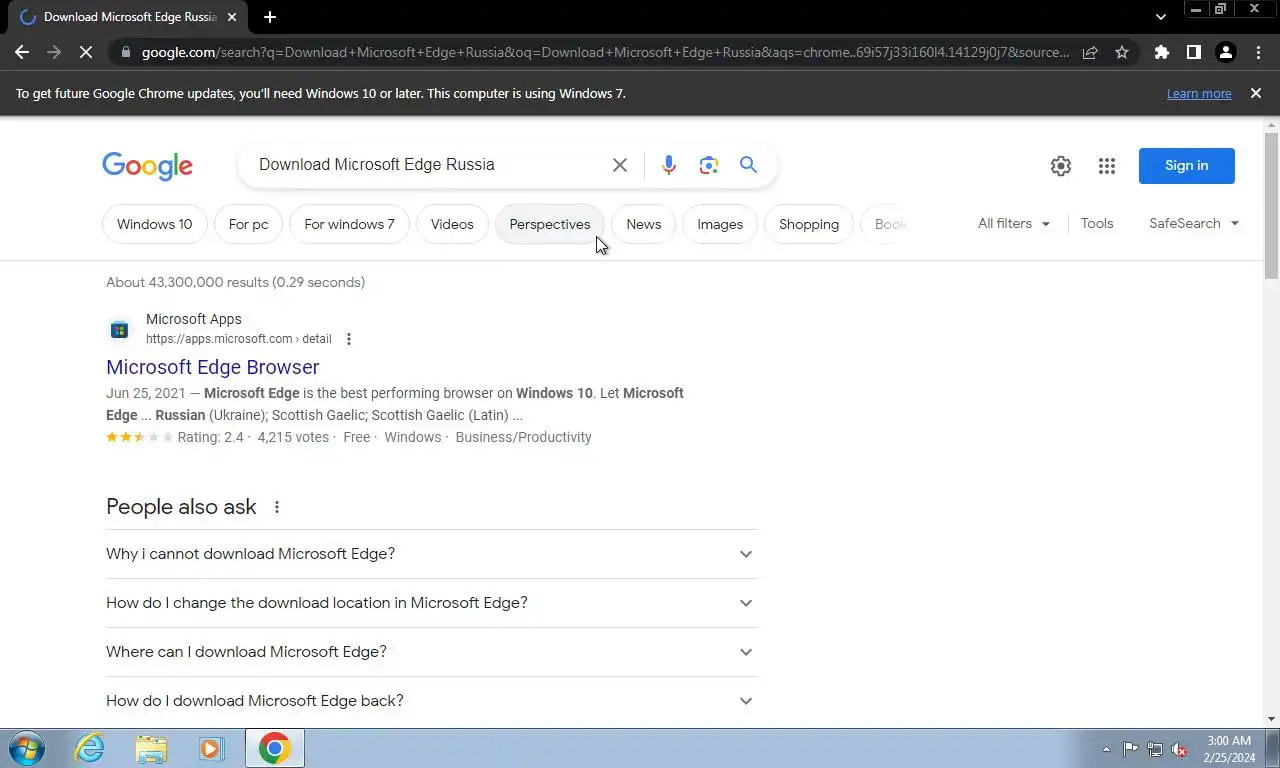Expand Where can I download Microsoft Edge
The image size is (1280, 768).
(431, 652)
